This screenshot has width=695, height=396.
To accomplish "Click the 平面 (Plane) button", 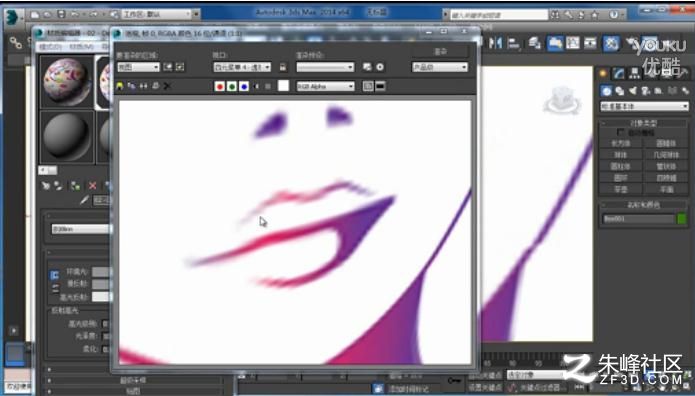I will point(666,189).
